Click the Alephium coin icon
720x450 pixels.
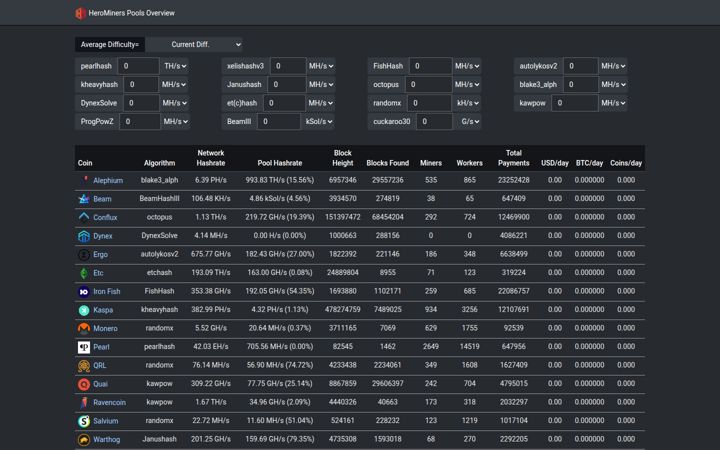84,180
